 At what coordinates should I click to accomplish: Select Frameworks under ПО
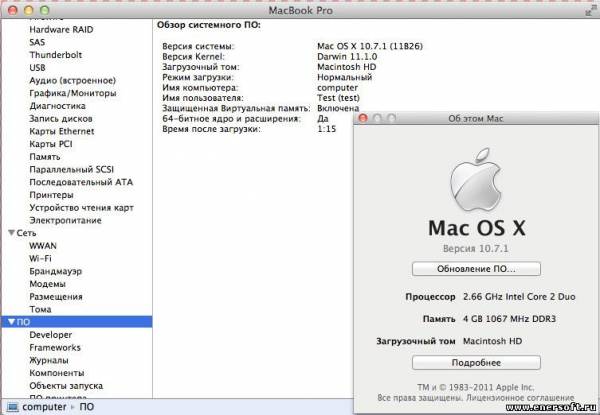55,348
